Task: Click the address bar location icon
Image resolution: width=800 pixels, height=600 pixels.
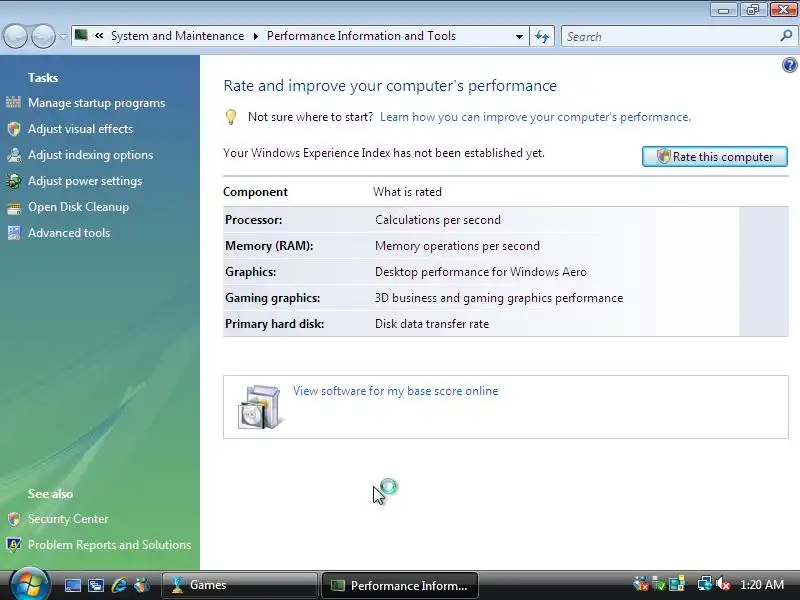Action: click(x=81, y=35)
